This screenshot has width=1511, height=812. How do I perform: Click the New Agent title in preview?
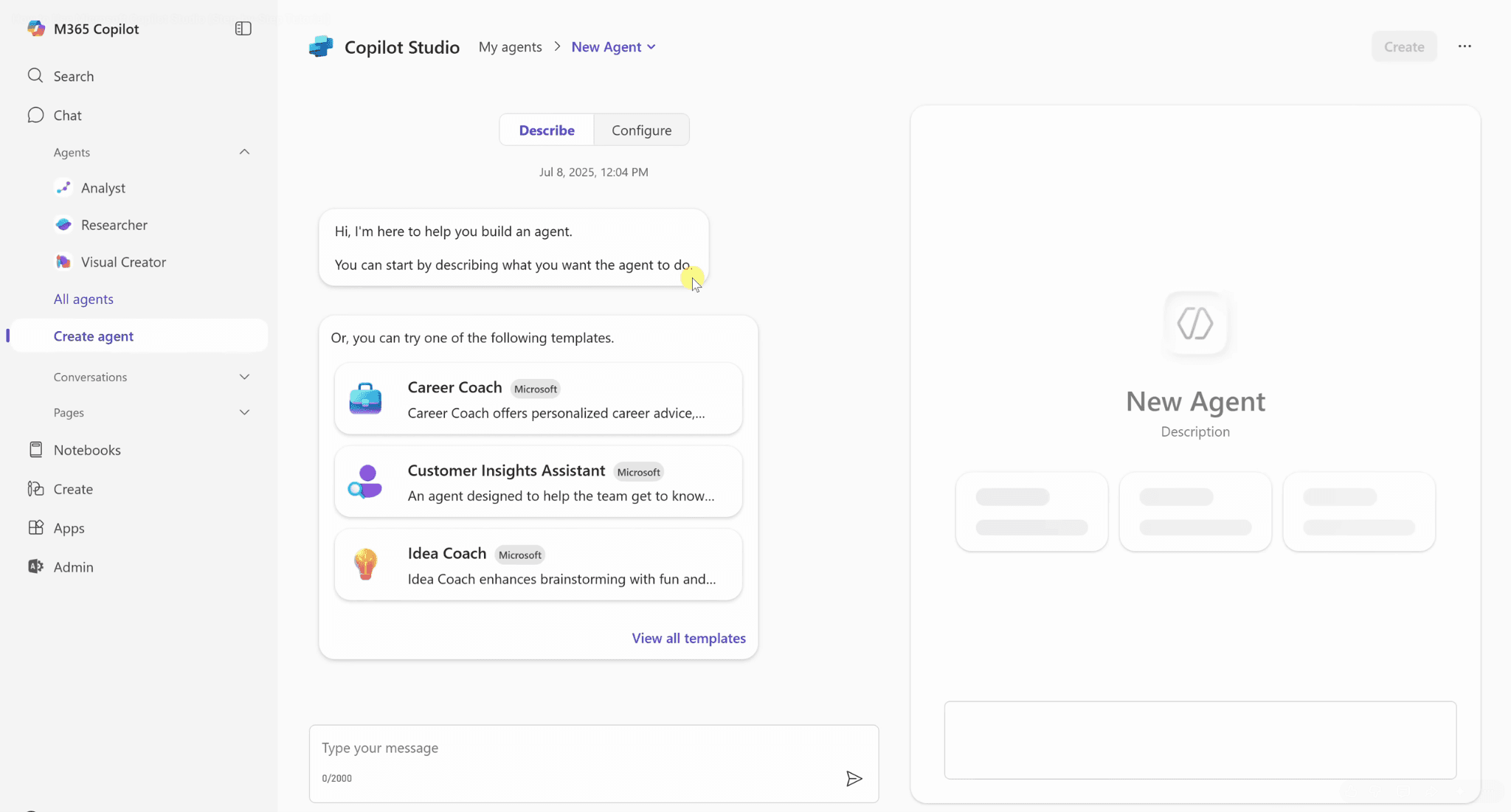click(x=1195, y=401)
